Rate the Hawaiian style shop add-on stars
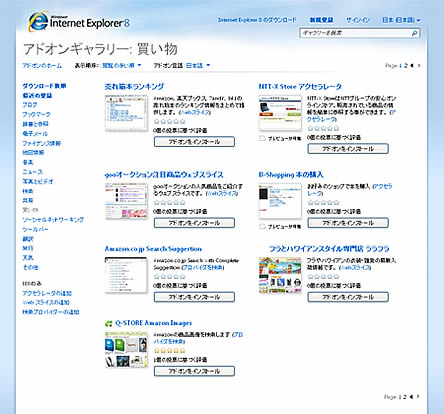444x414 pixels. click(323, 277)
